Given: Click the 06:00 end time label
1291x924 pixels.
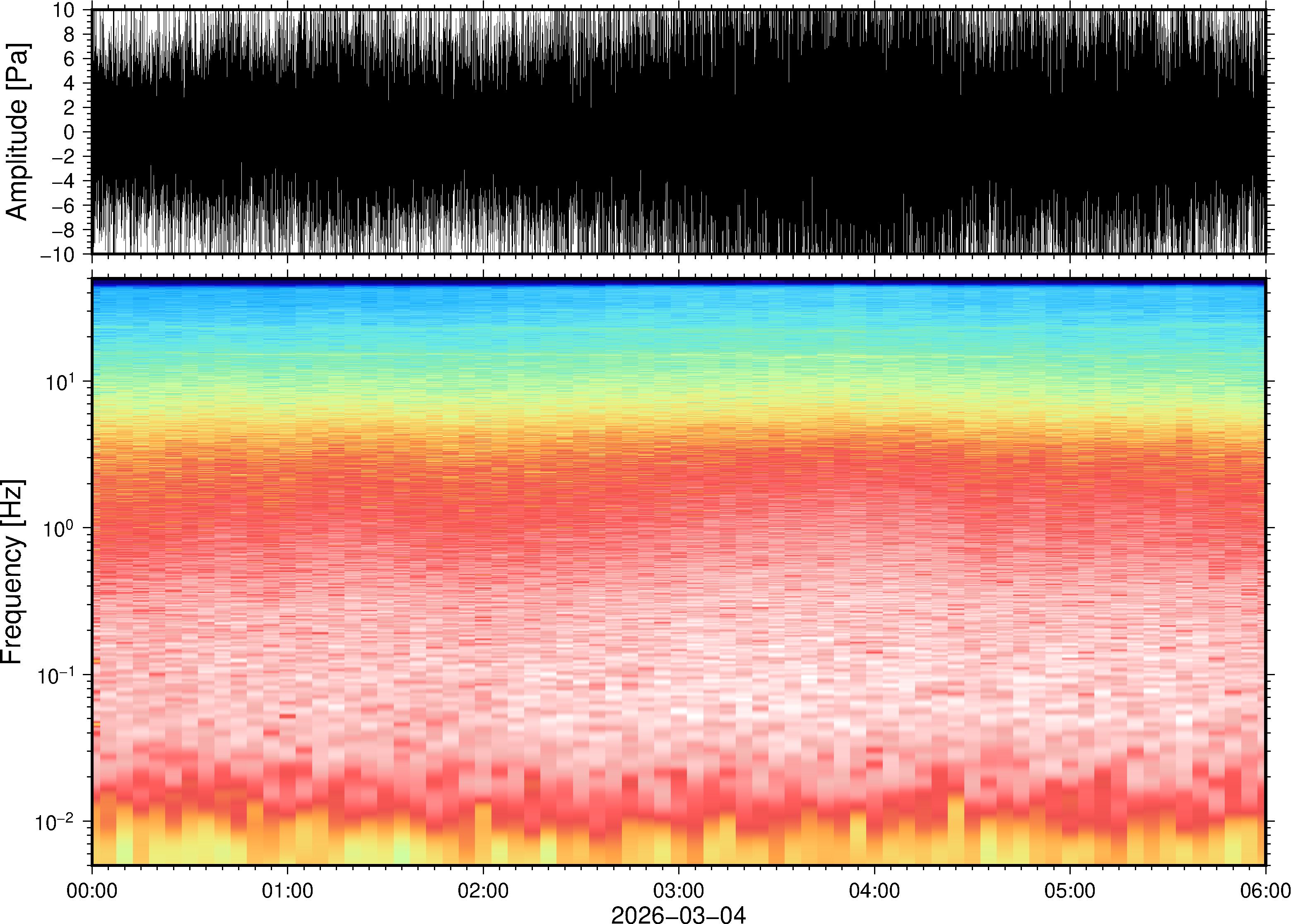Looking at the screenshot, I should 1265,890.
